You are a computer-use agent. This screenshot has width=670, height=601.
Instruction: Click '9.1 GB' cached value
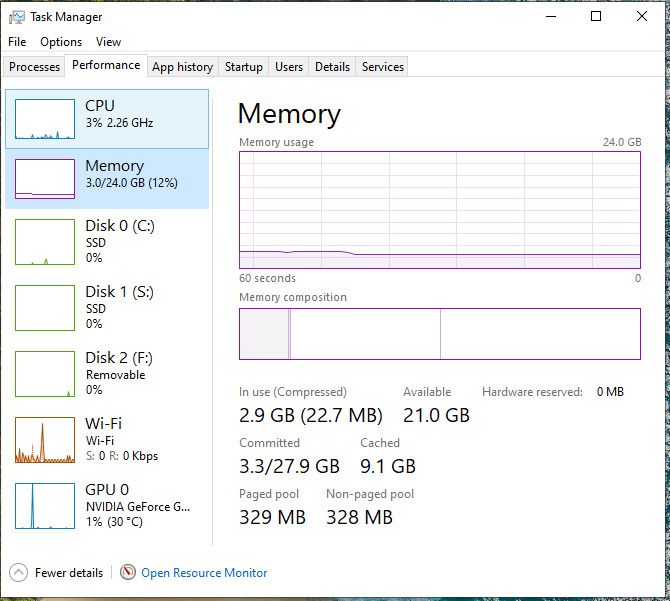(x=388, y=466)
